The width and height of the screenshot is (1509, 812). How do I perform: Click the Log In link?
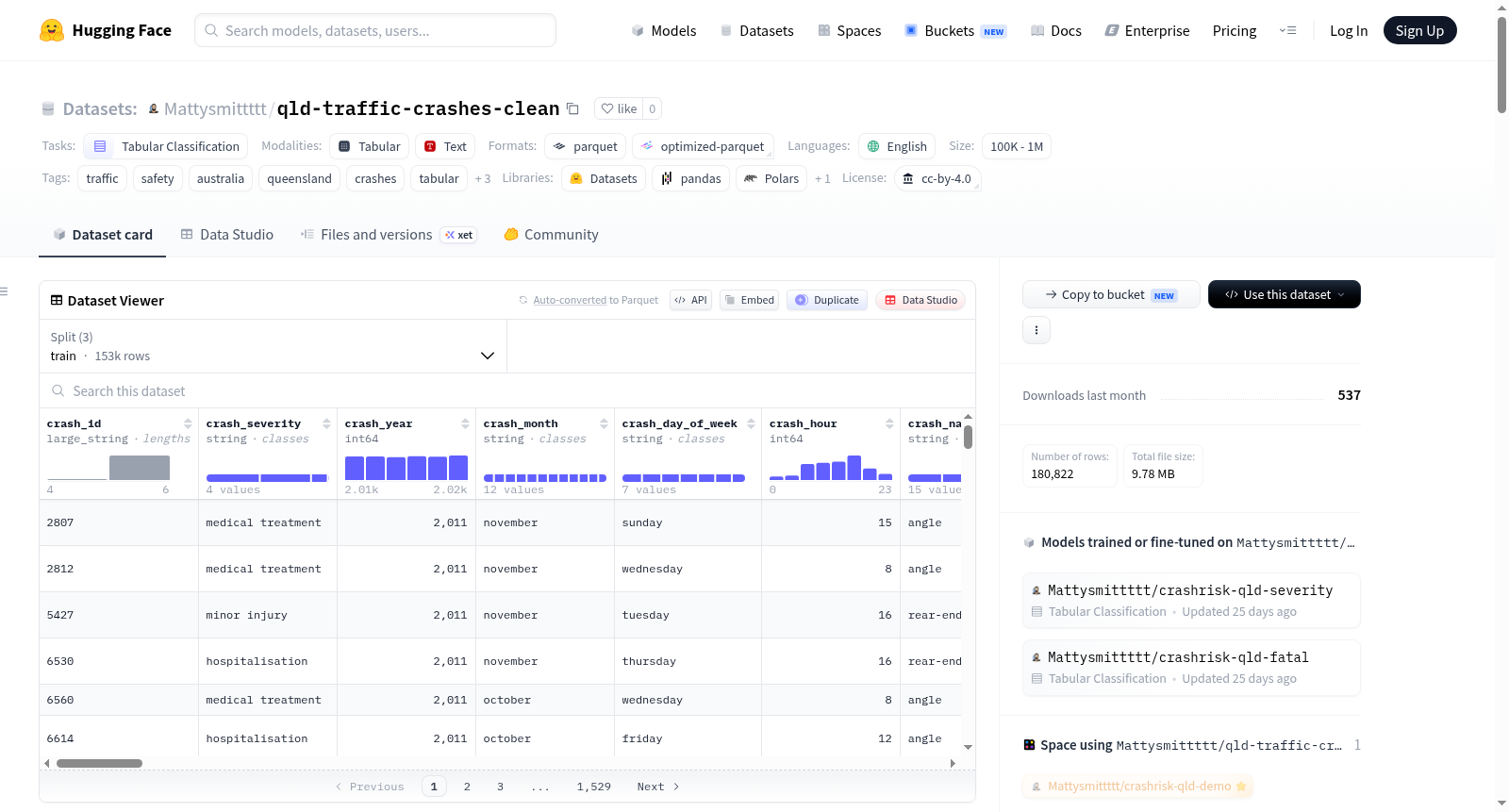[1349, 30]
